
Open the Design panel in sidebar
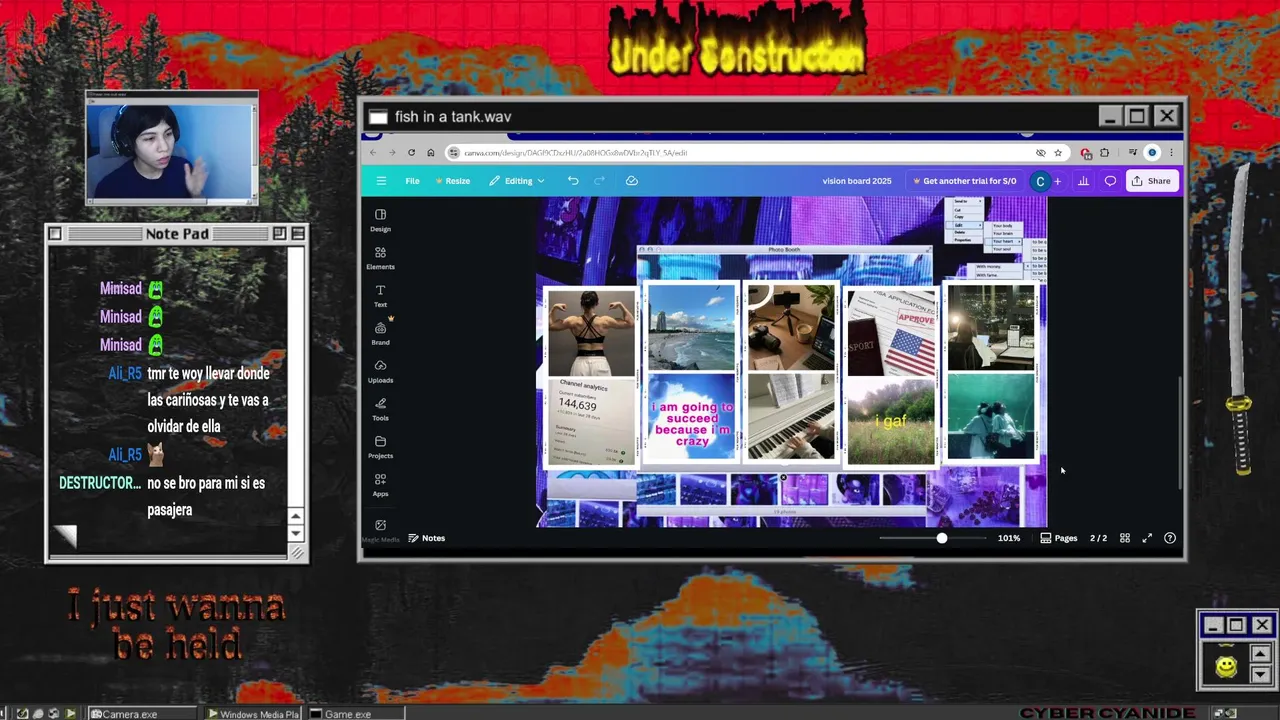tap(380, 220)
